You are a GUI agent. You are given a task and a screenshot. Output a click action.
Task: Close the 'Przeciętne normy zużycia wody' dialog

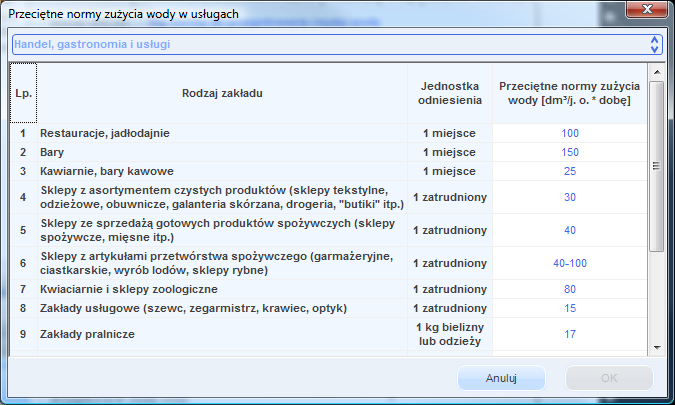[x=647, y=9]
